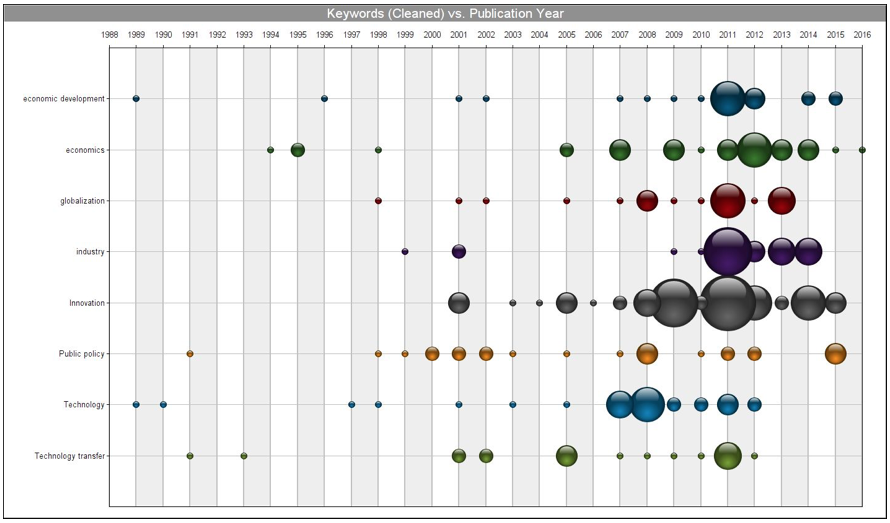Click the small Technology dot at 1990
The image size is (890, 523).
pos(163,404)
